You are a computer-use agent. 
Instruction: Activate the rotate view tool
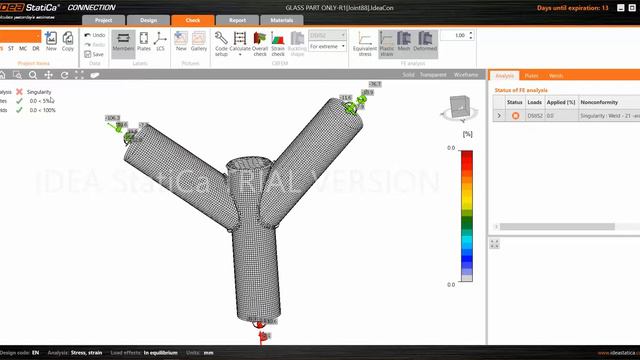coord(64,75)
